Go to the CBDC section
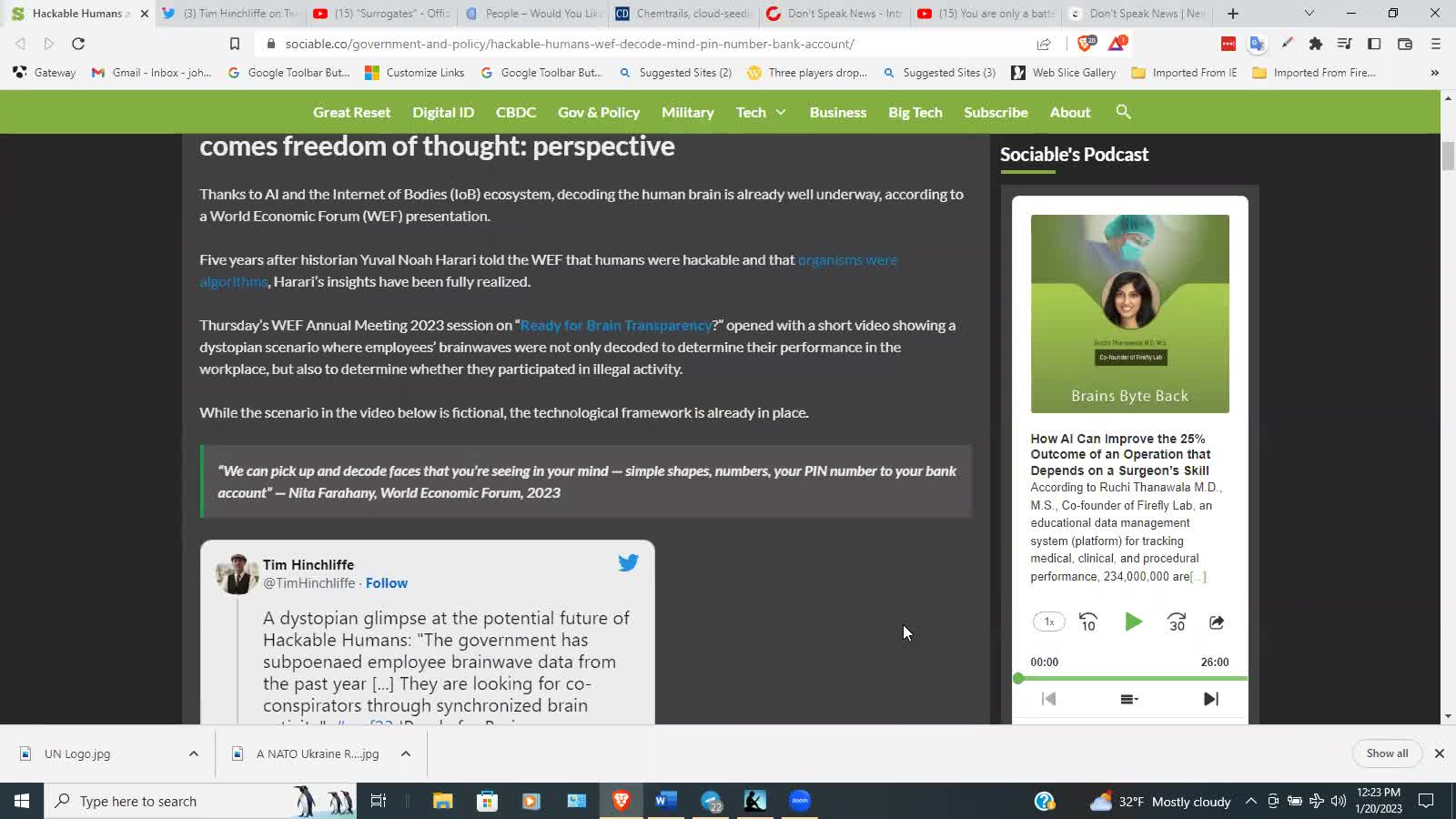 (516, 112)
